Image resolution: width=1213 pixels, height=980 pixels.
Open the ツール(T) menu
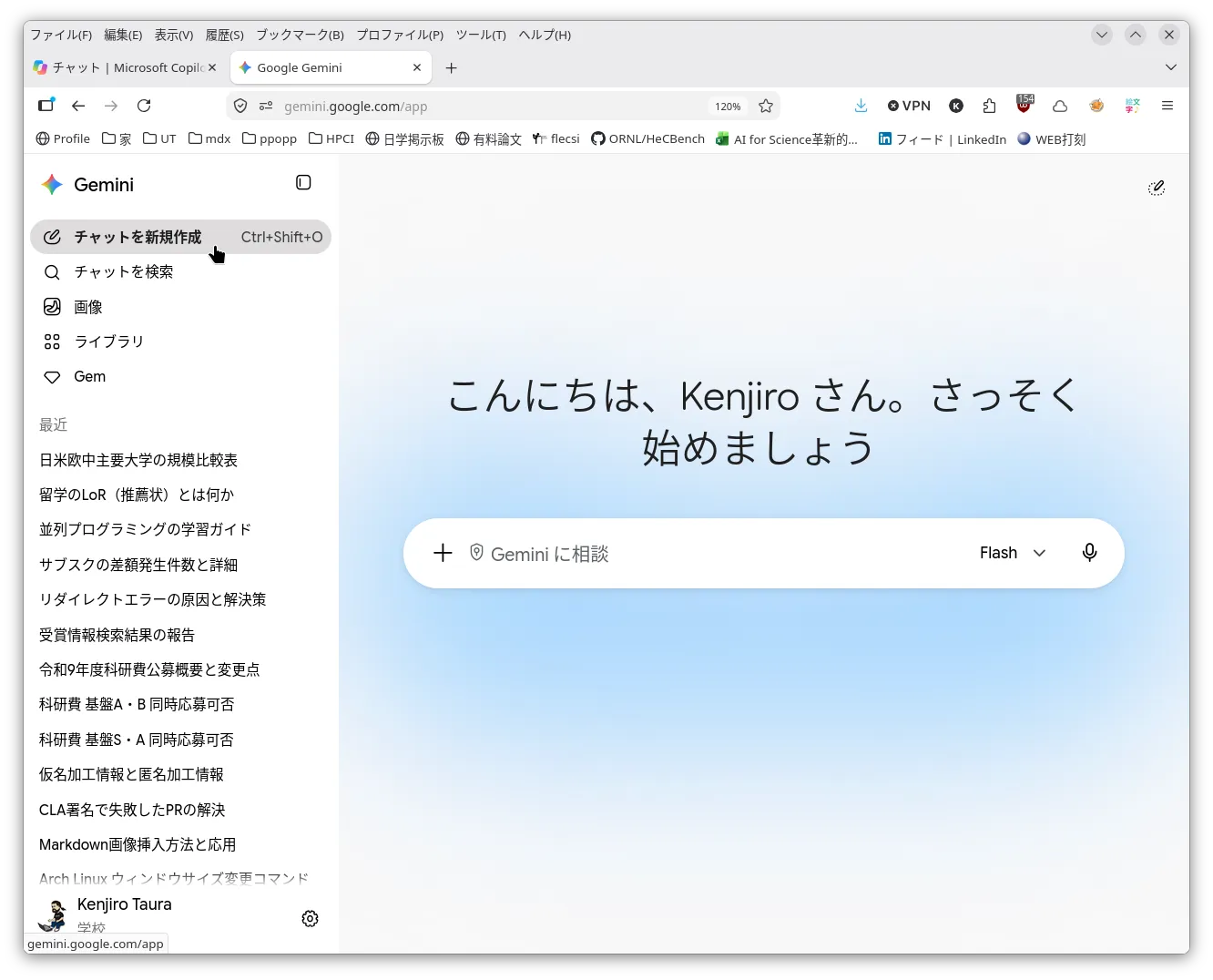coord(481,35)
